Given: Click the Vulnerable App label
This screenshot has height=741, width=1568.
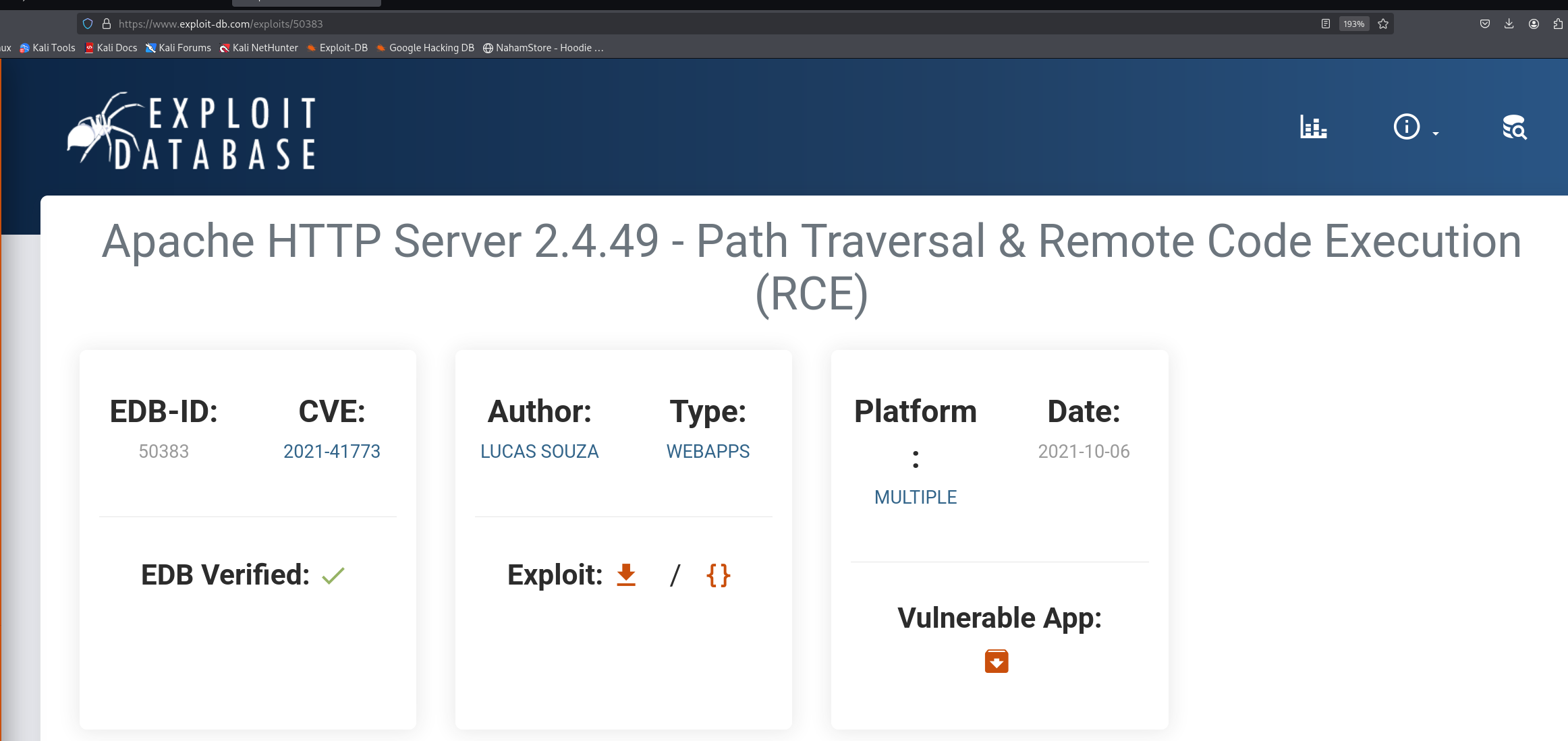Looking at the screenshot, I should [999, 618].
